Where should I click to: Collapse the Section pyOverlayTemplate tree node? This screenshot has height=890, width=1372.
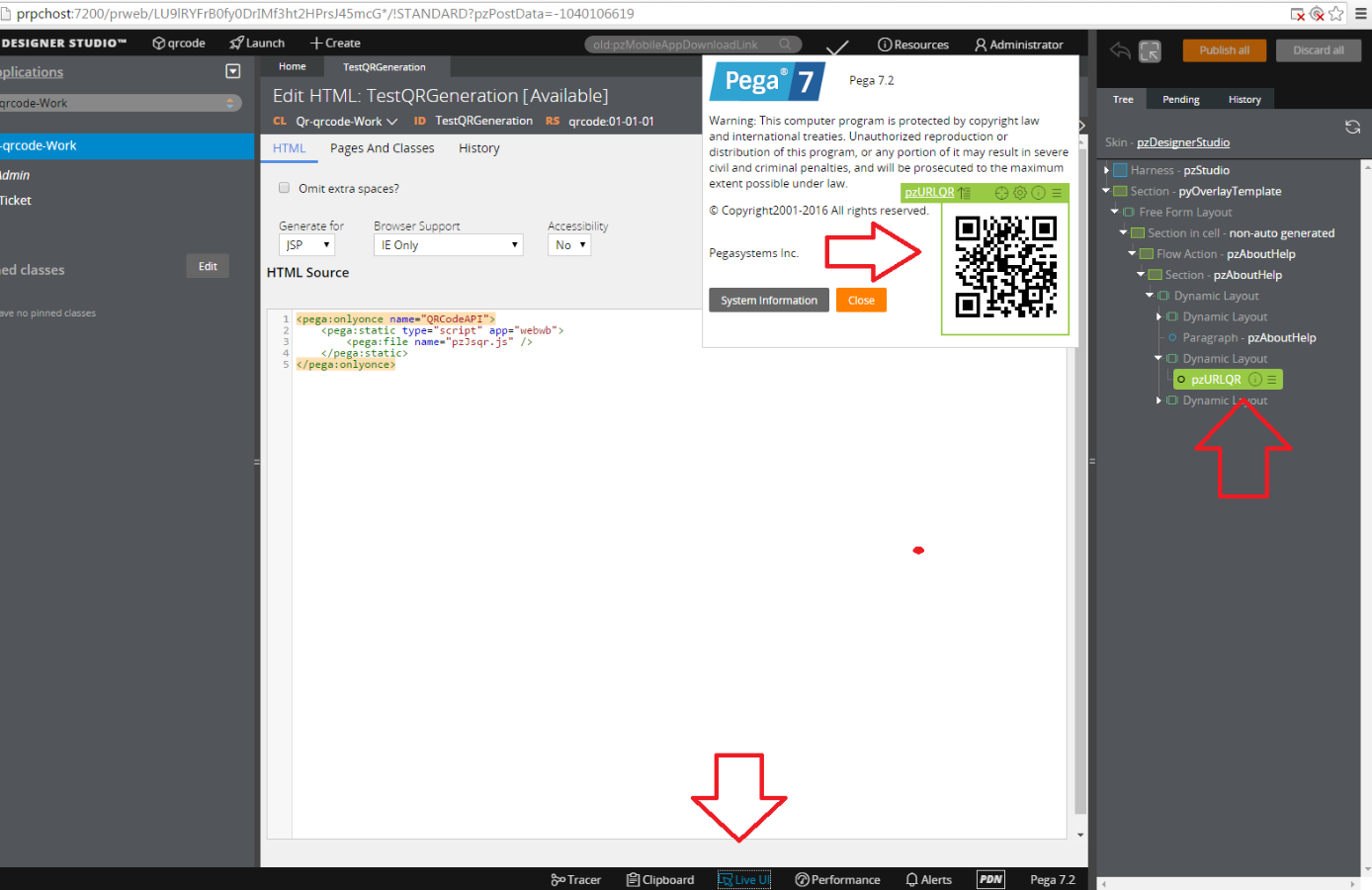pyautogui.click(x=1106, y=191)
